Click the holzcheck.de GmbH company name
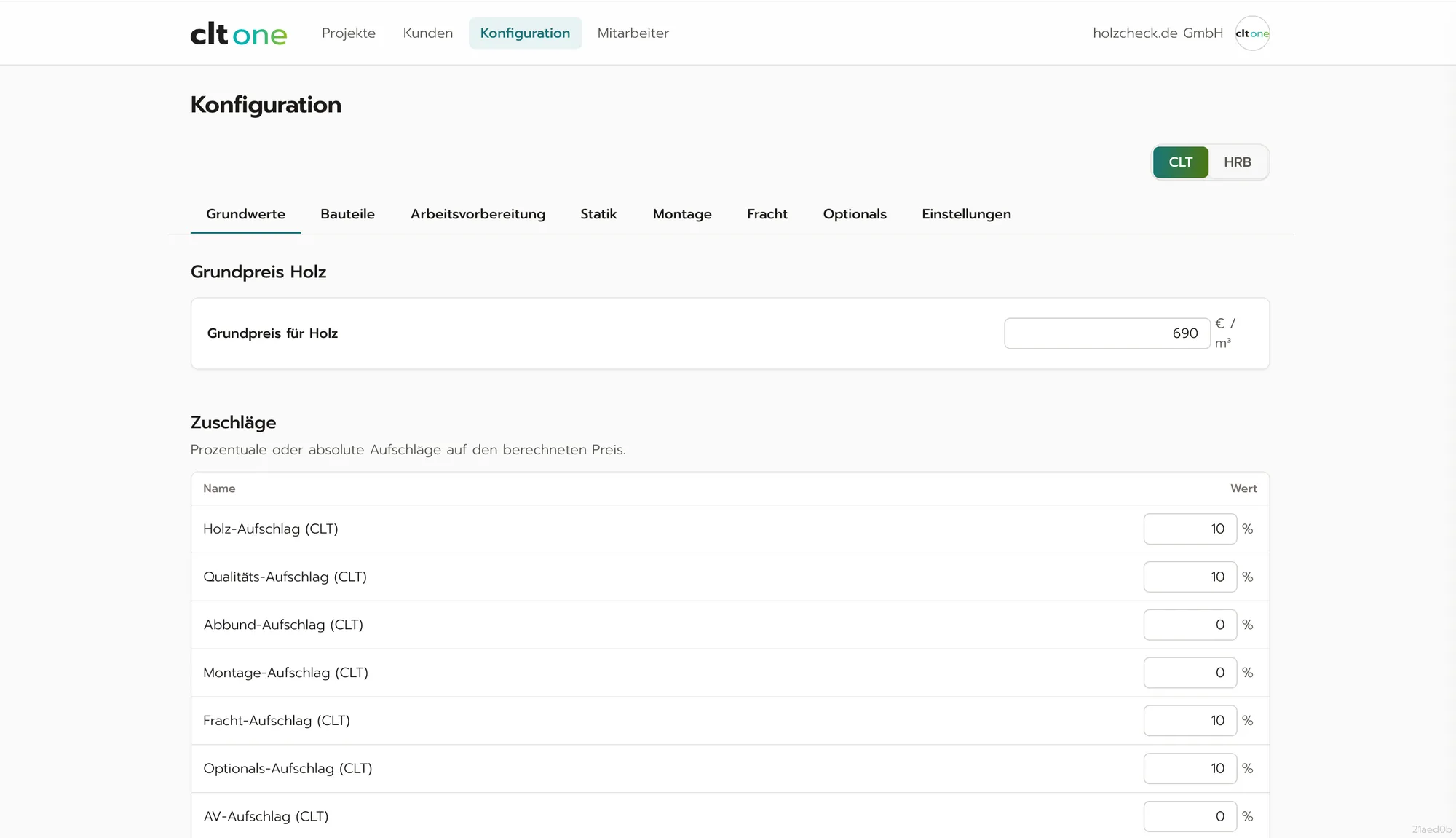 tap(1158, 33)
